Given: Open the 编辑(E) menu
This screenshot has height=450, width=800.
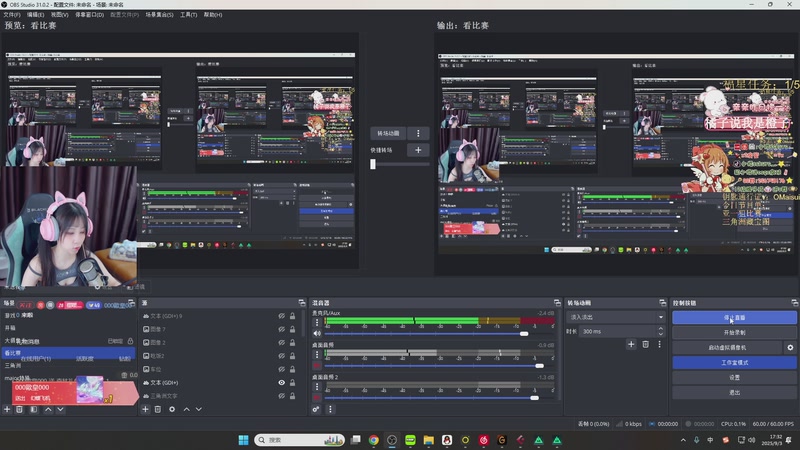Looking at the screenshot, I should click(x=35, y=15).
